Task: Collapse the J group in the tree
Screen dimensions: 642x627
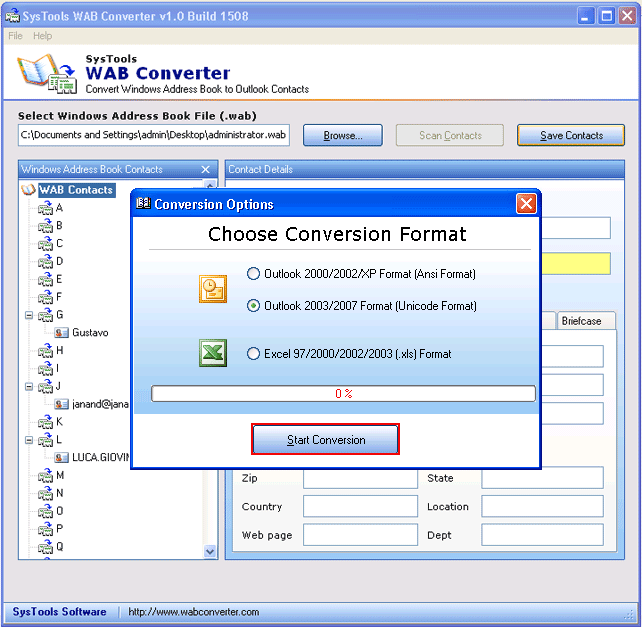Action: click(x=29, y=386)
